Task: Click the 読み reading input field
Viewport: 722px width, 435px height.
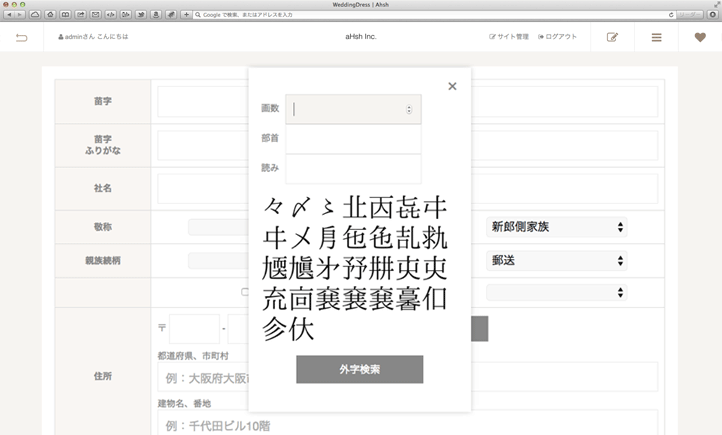Action: click(353, 169)
